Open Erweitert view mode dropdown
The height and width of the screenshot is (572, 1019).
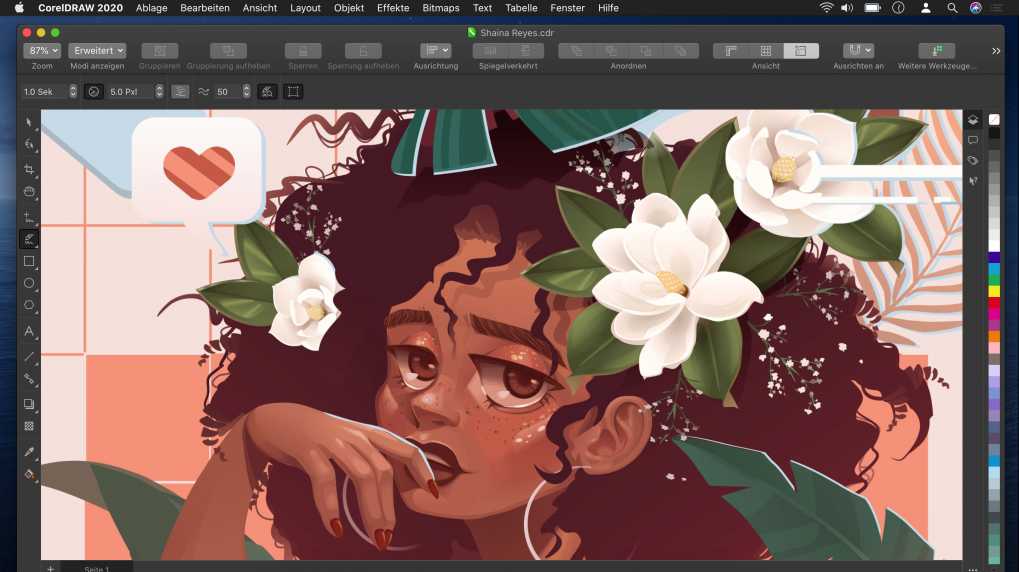tap(97, 51)
